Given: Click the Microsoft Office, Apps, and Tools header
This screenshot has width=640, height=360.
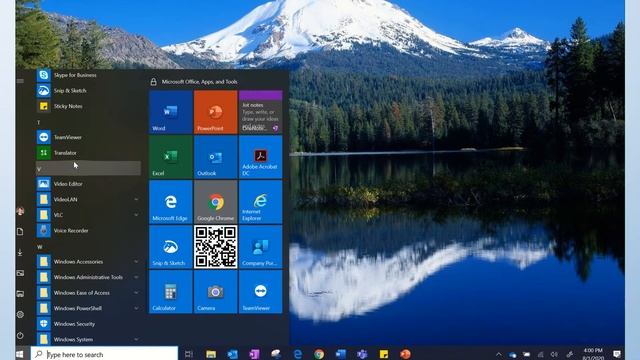Looking at the screenshot, I should click(x=199, y=82).
